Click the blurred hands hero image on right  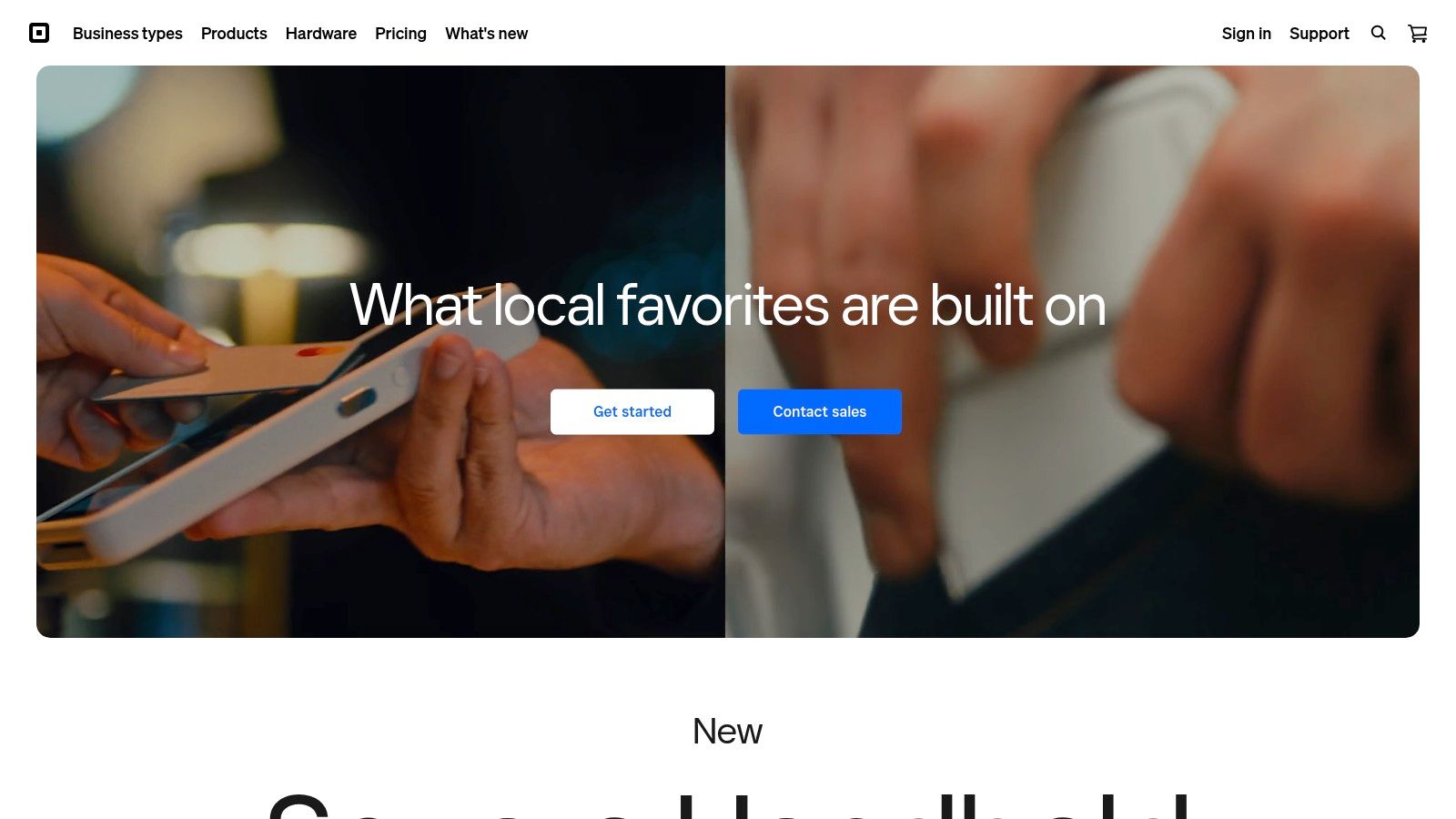tap(1072, 351)
